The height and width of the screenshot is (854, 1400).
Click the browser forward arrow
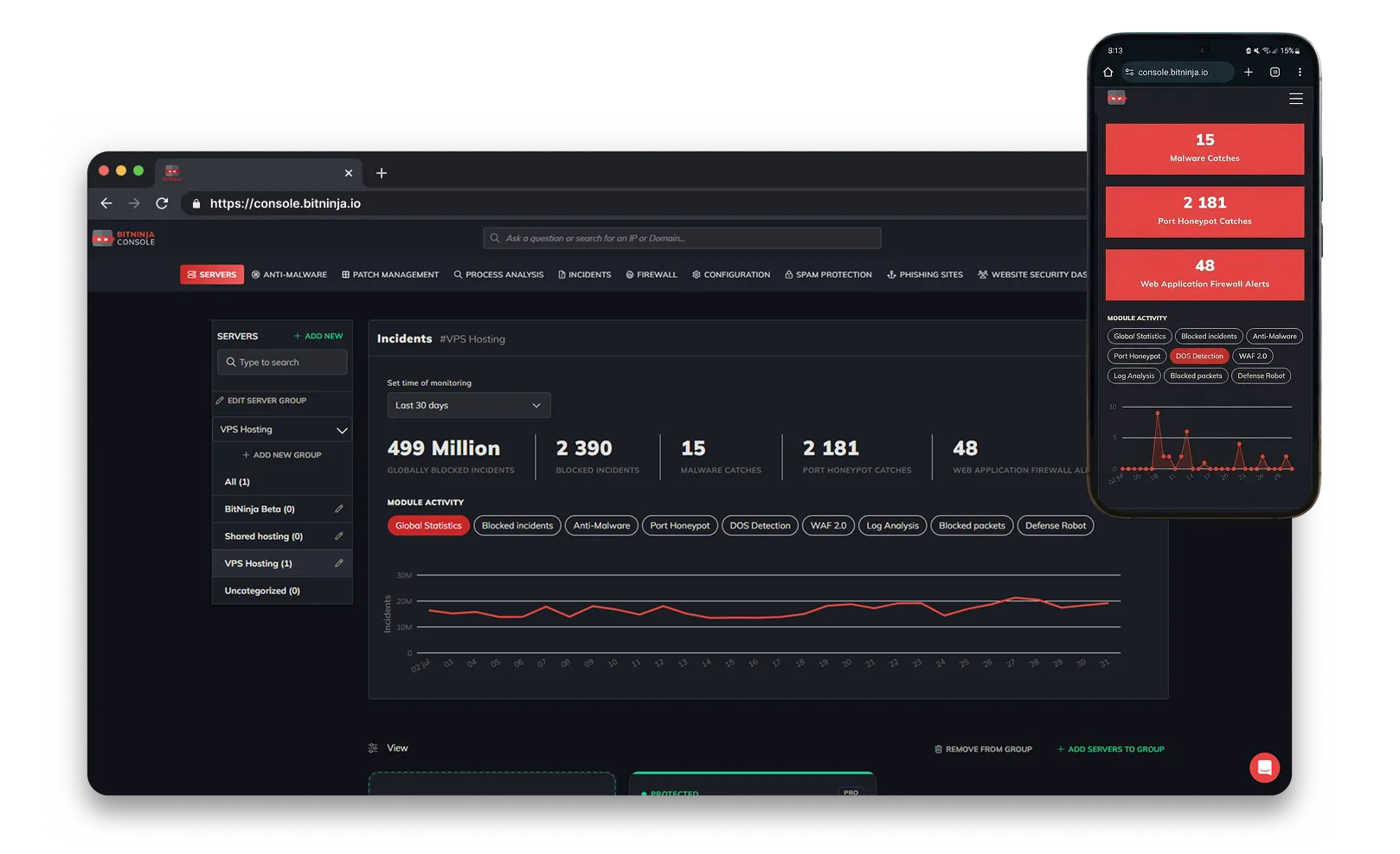pyautogui.click(x=134, y=203)
